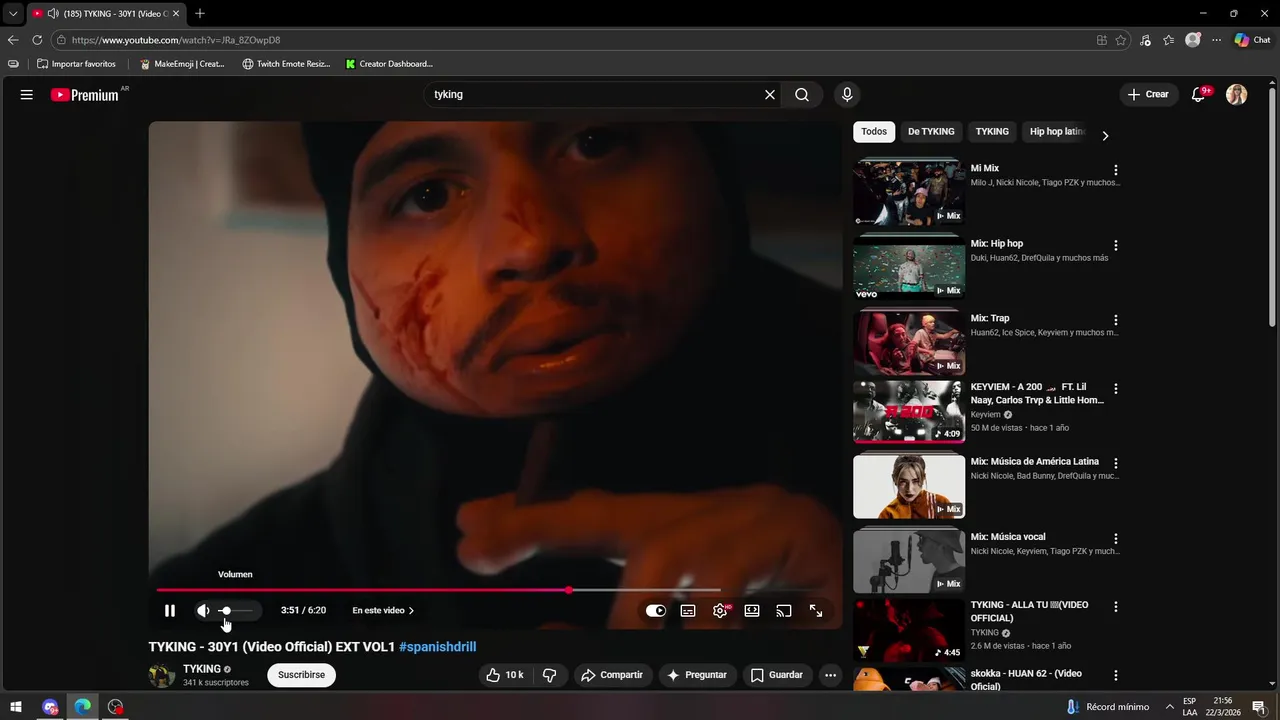Click the progress bar scrubber dot

click(x=569, y=590)
